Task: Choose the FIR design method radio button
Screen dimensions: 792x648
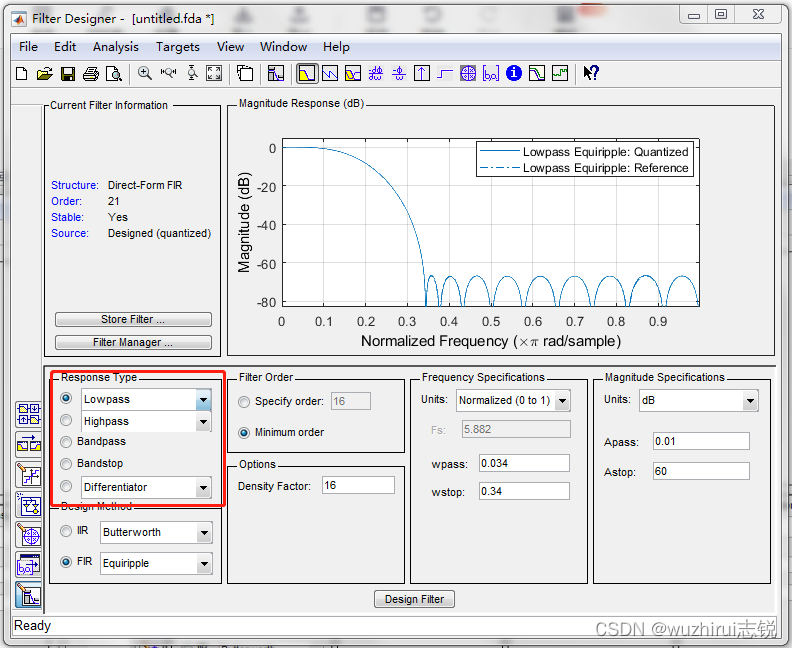Action: [66, 562]
